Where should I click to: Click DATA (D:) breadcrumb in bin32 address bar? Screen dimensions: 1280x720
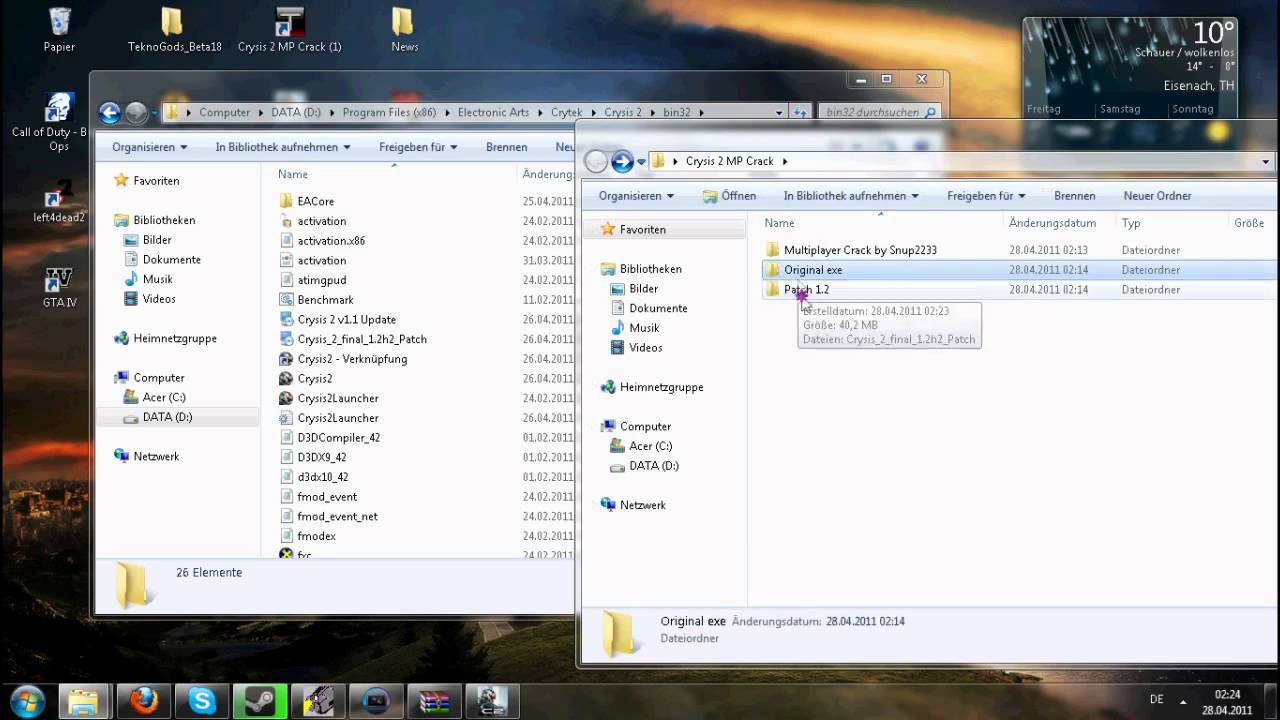(296, 113)
